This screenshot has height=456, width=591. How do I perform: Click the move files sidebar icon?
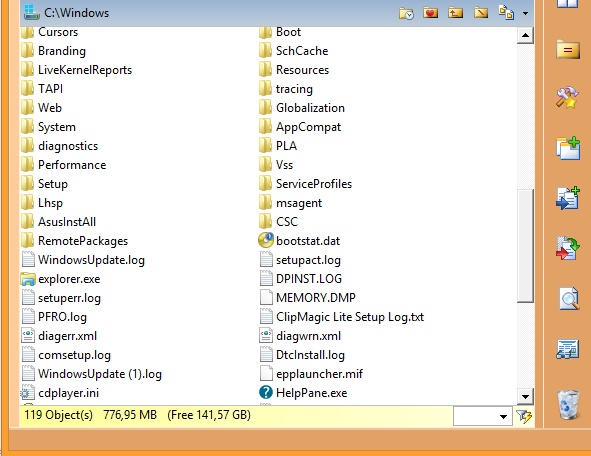pos(568,248)
